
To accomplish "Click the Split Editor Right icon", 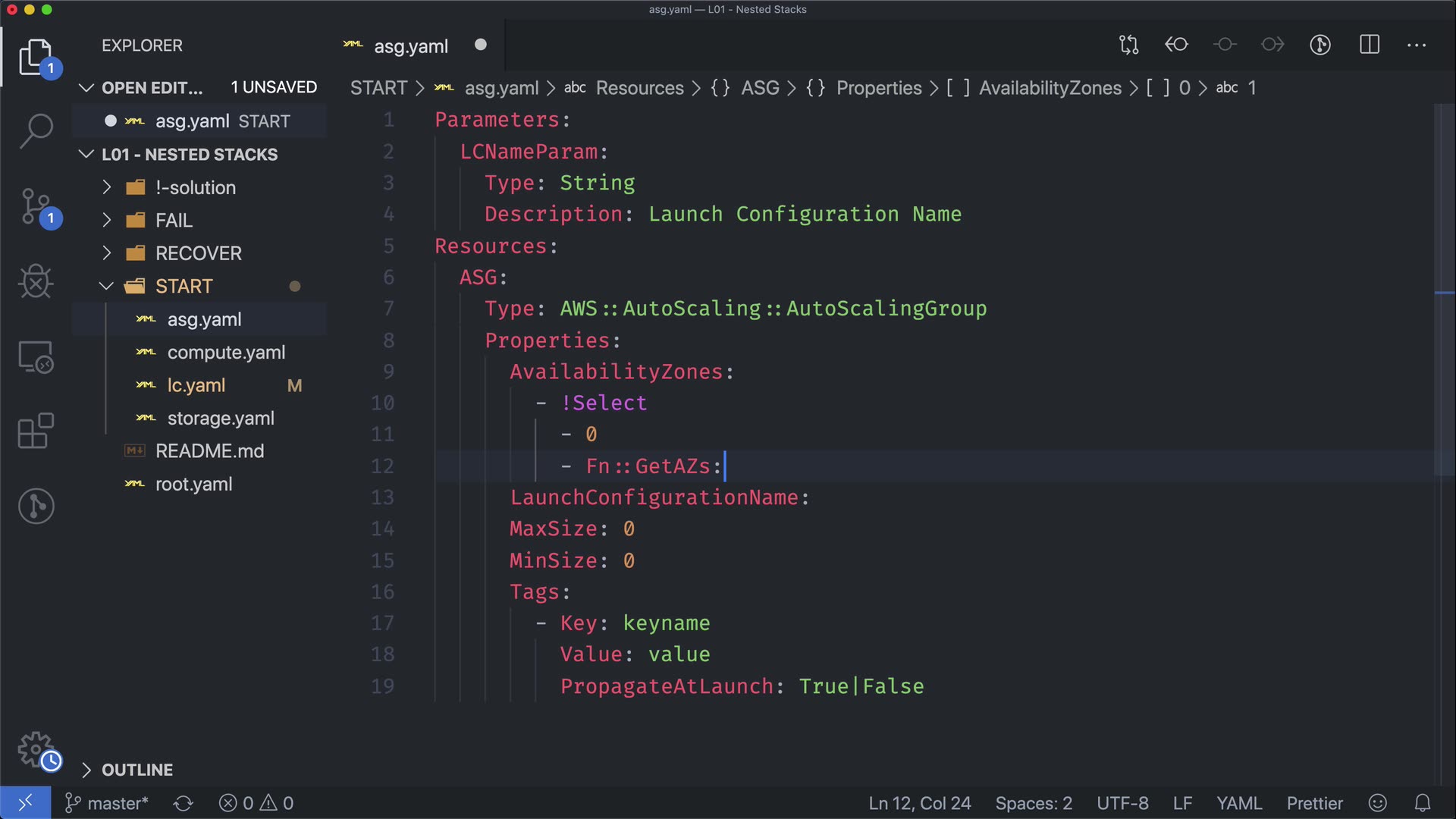I will pos(1369,45).
